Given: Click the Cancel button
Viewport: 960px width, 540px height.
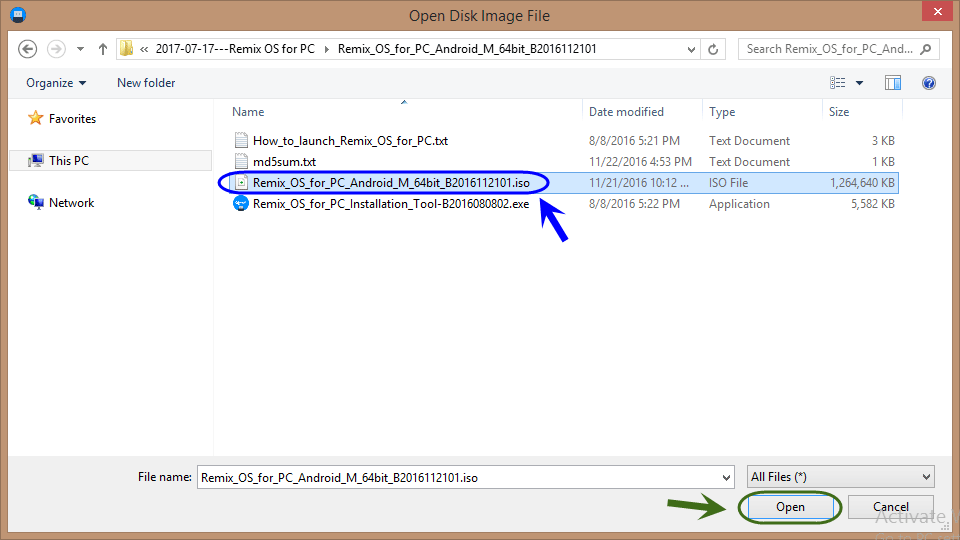Looking at the screenshot, I should 891,507.
